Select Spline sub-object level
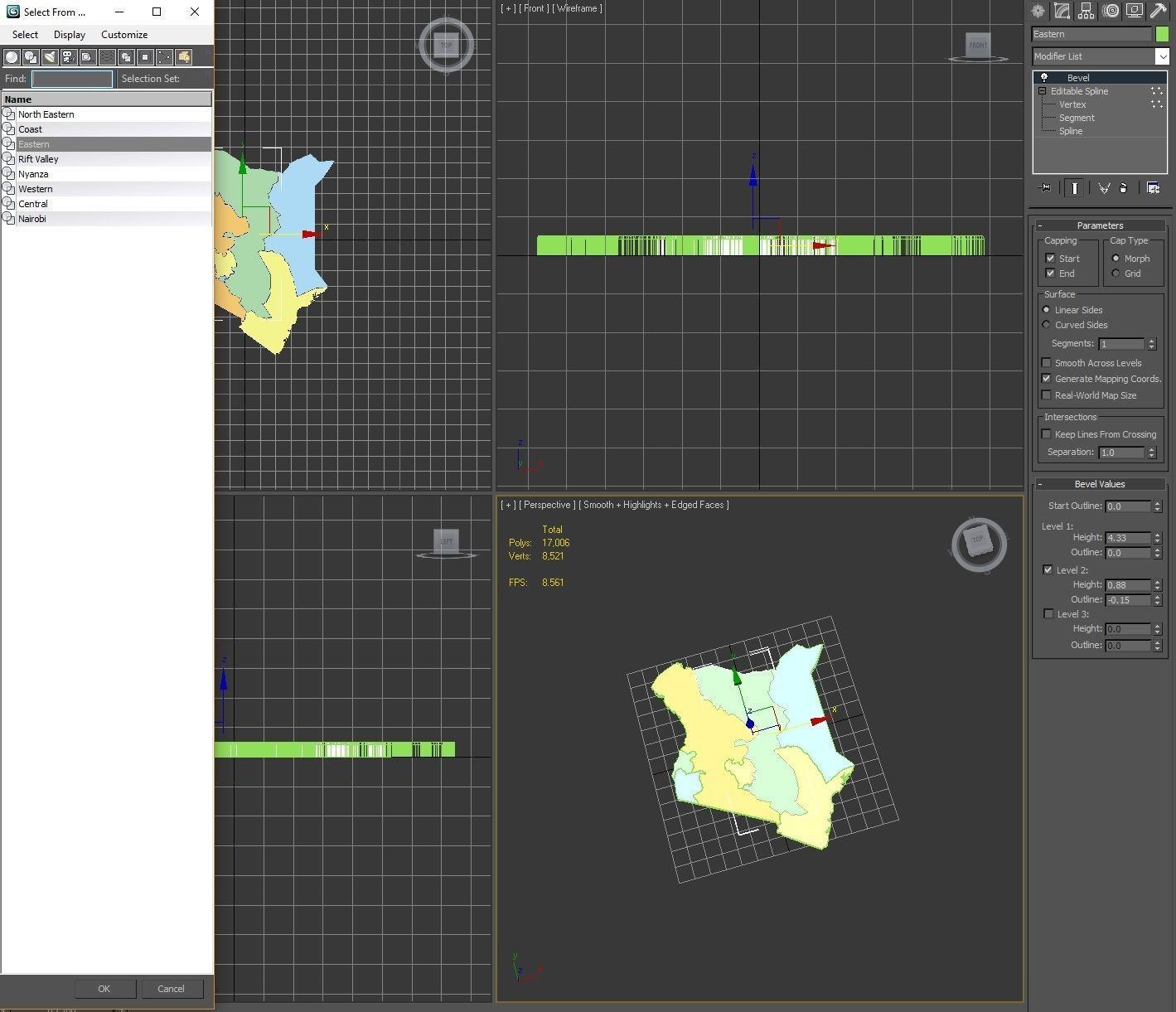Screen dimensions: 1176x1012 click(1070, 131)
